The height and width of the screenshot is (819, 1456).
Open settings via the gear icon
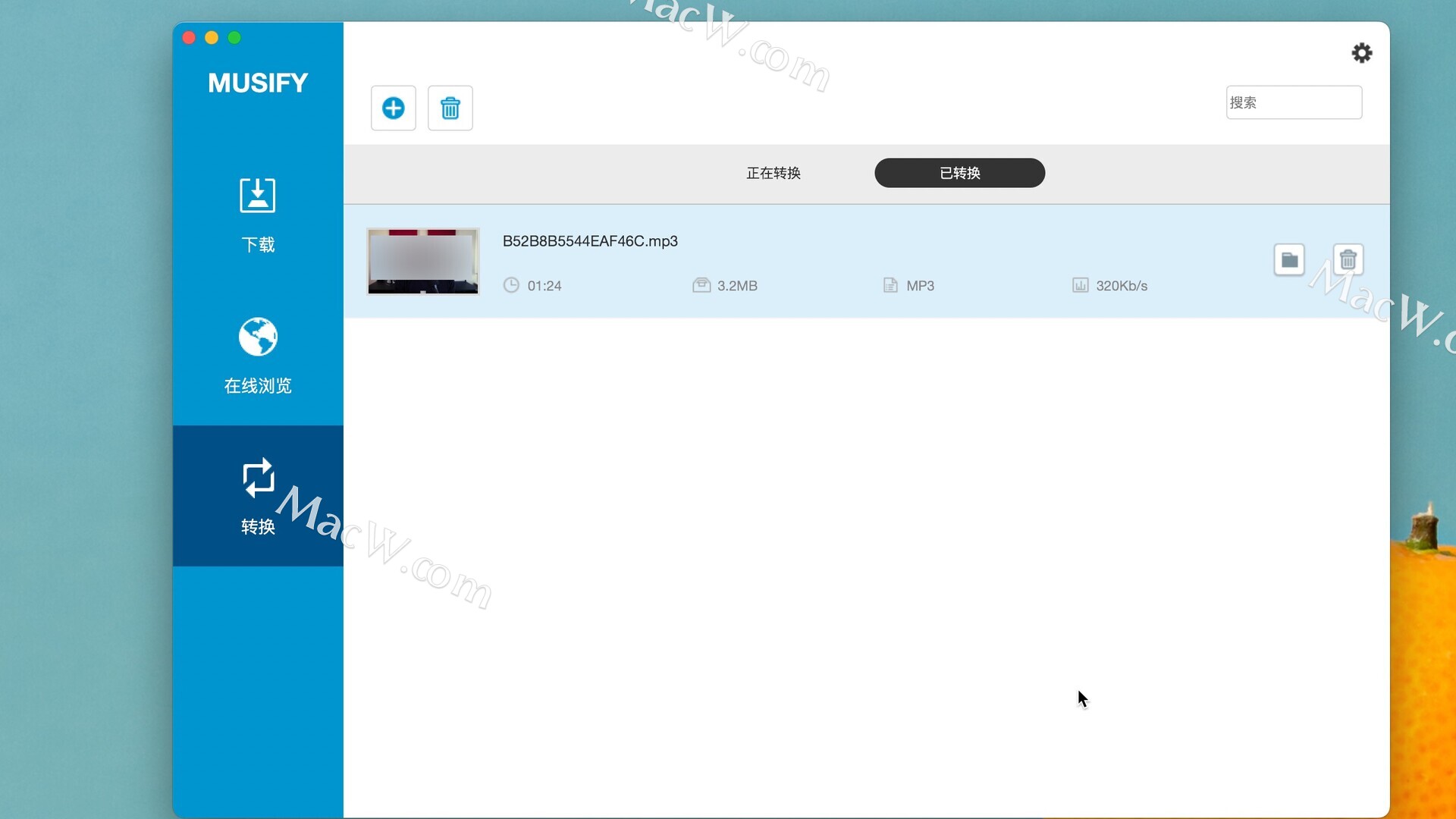(x=1362, y=53)
